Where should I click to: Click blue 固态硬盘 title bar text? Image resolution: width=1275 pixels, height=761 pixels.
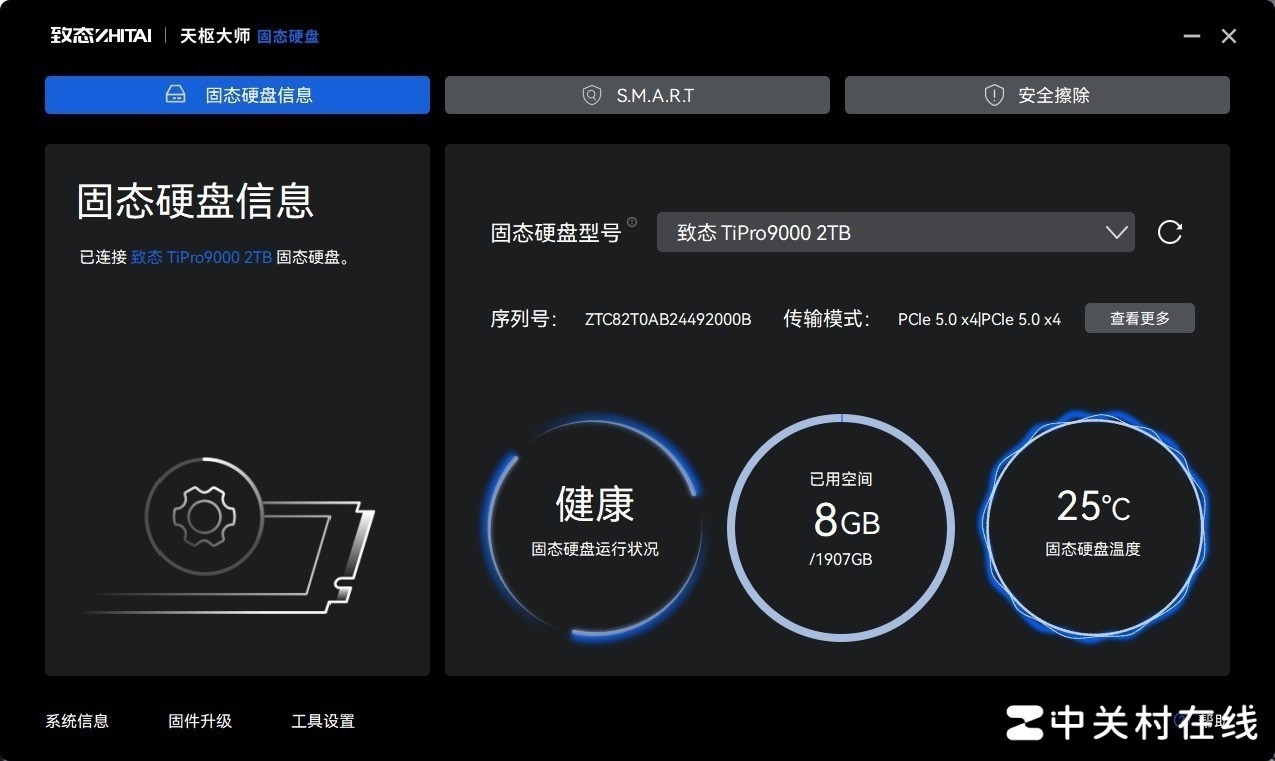coord(288,36)
